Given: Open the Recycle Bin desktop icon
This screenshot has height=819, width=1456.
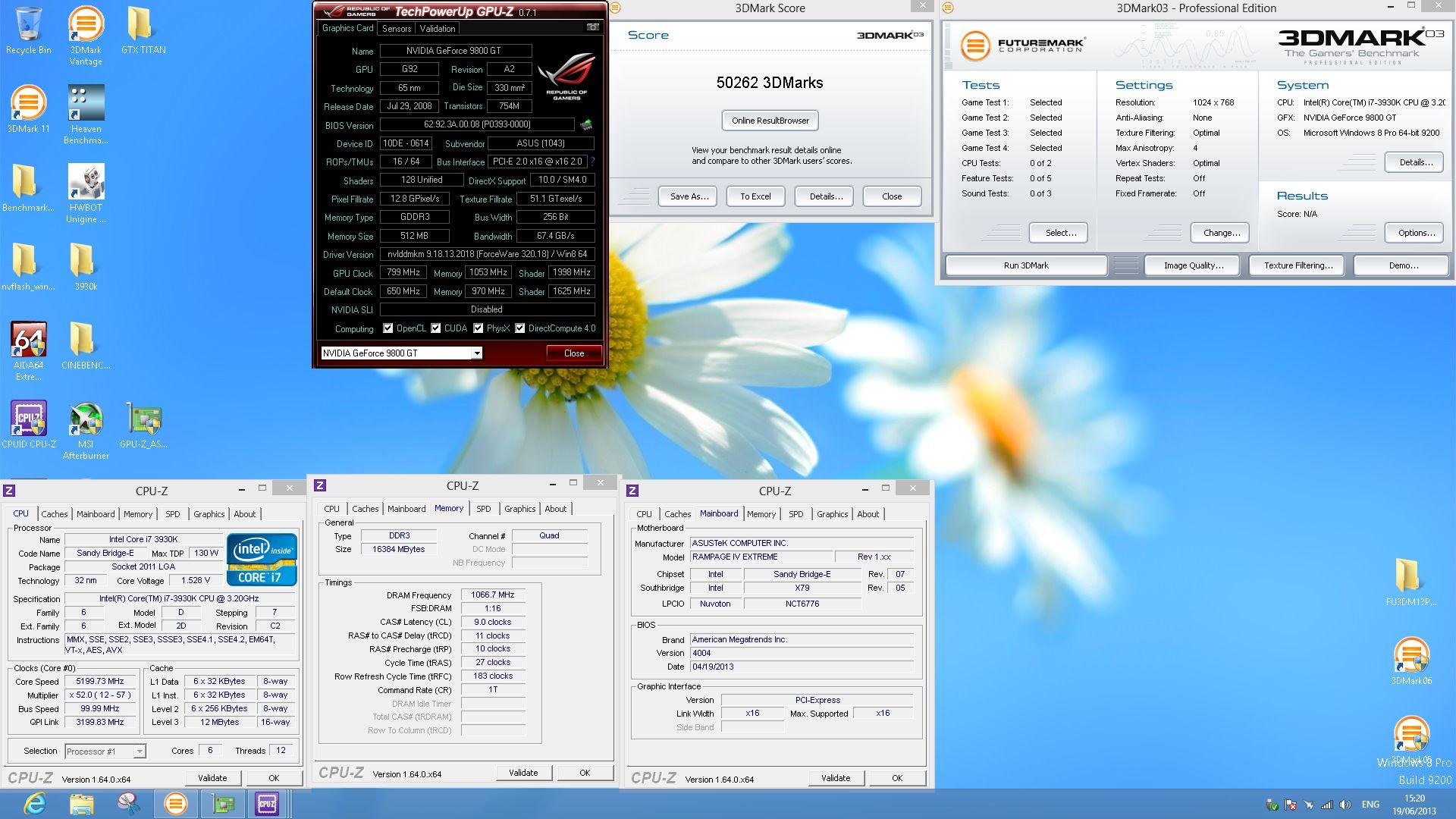Looking at the screenshot, I should 28,30.
